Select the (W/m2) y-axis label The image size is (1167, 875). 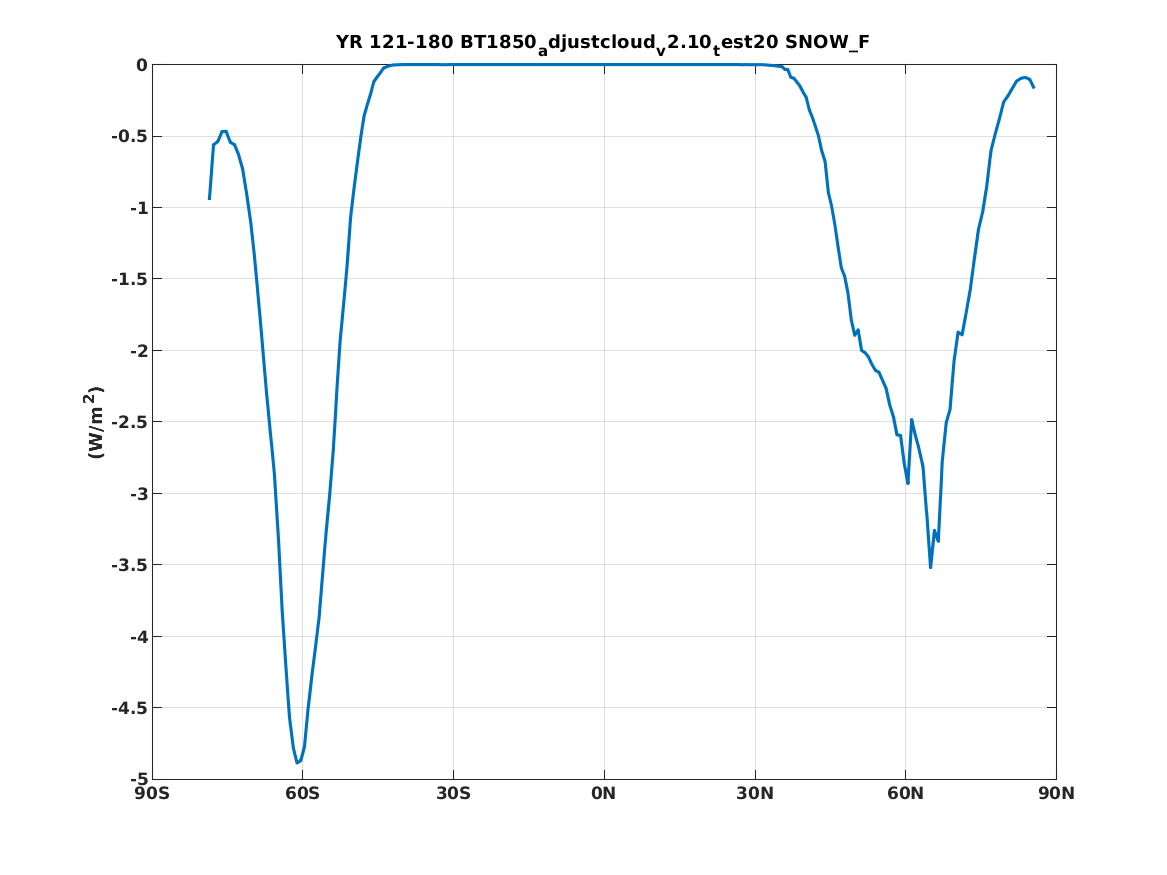[x=94, y=422]
